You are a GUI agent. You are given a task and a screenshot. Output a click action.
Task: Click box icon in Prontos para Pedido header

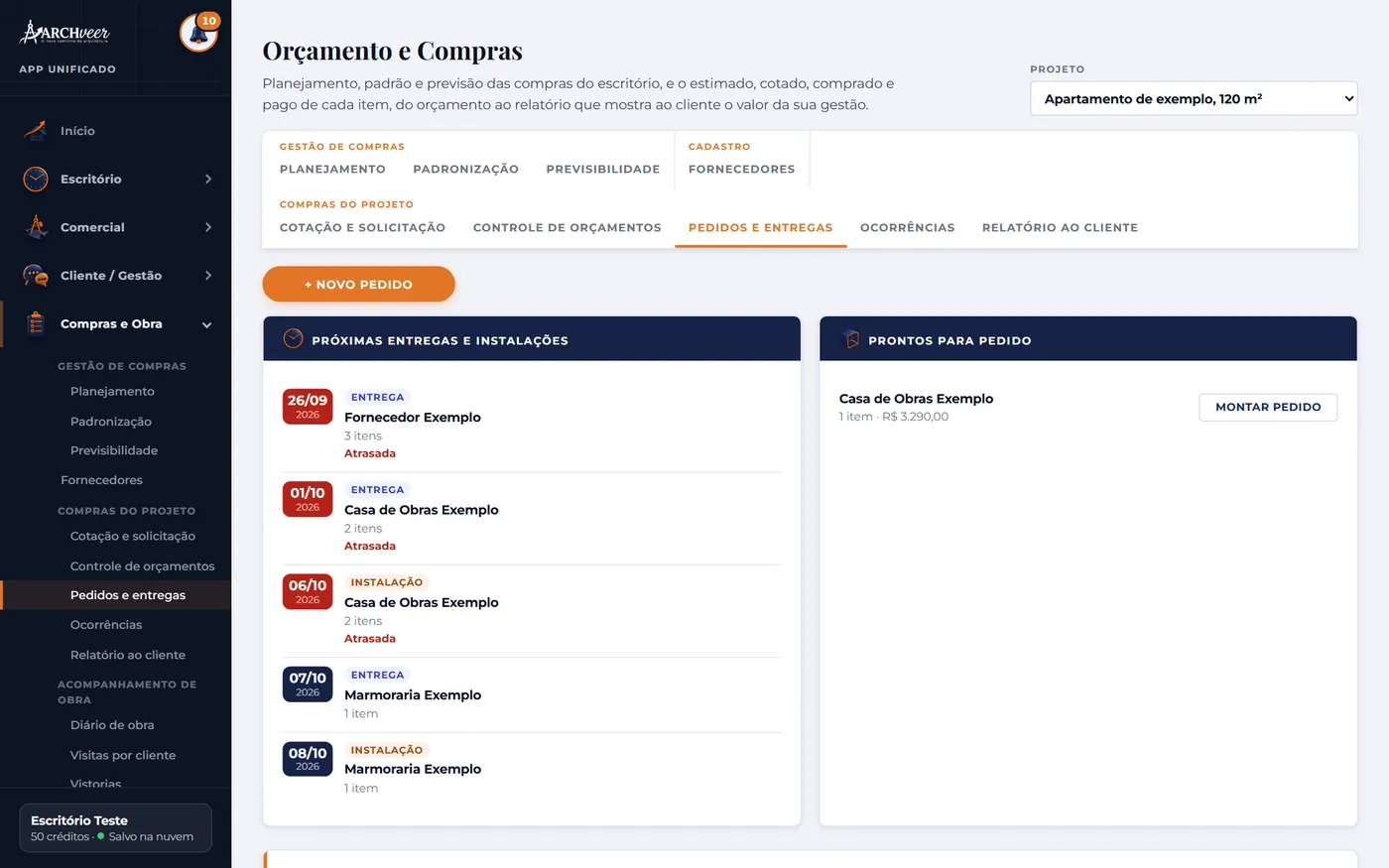(850, 339)
